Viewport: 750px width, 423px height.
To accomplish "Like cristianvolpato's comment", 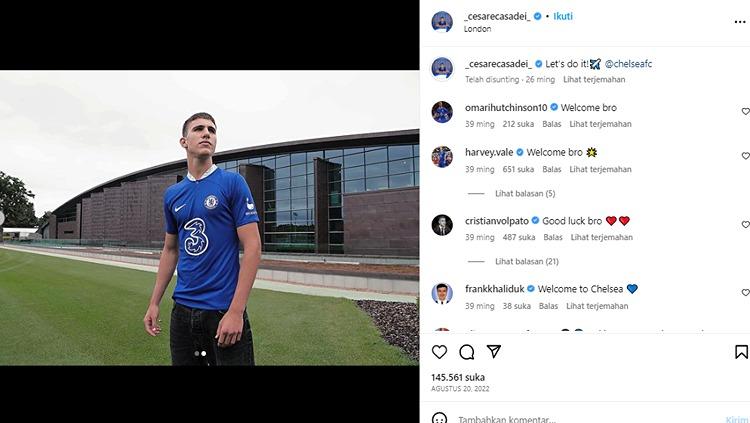I will [x=745, y=225].
